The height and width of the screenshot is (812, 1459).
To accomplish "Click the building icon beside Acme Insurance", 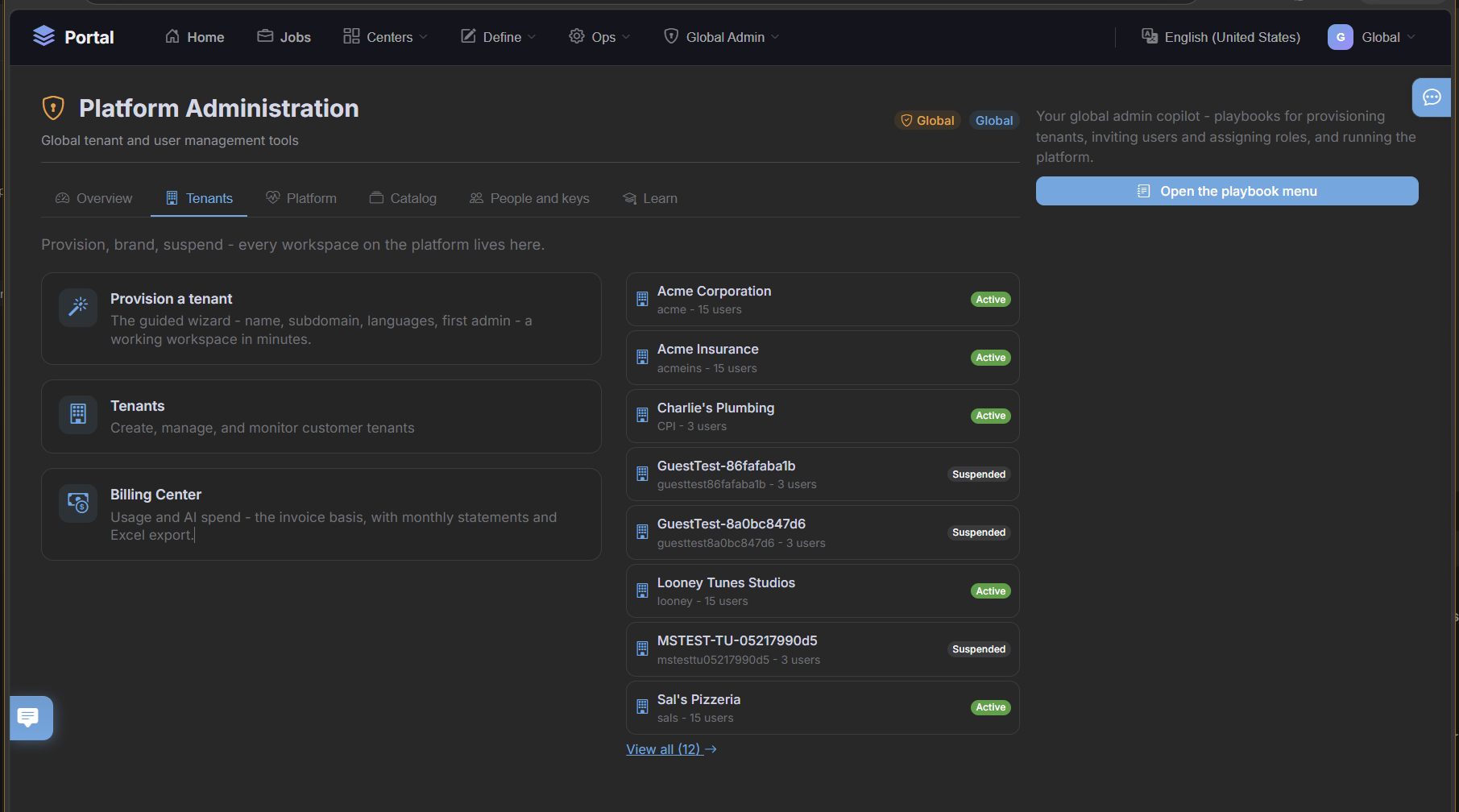I will [642, 357].
